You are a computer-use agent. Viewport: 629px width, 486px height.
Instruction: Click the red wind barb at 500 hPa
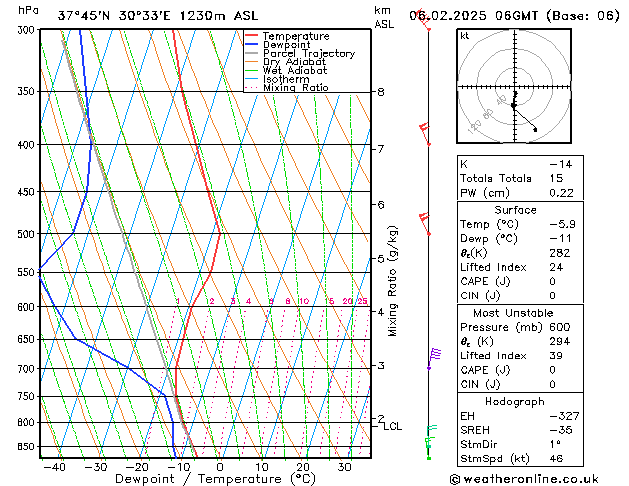(425, 224)
